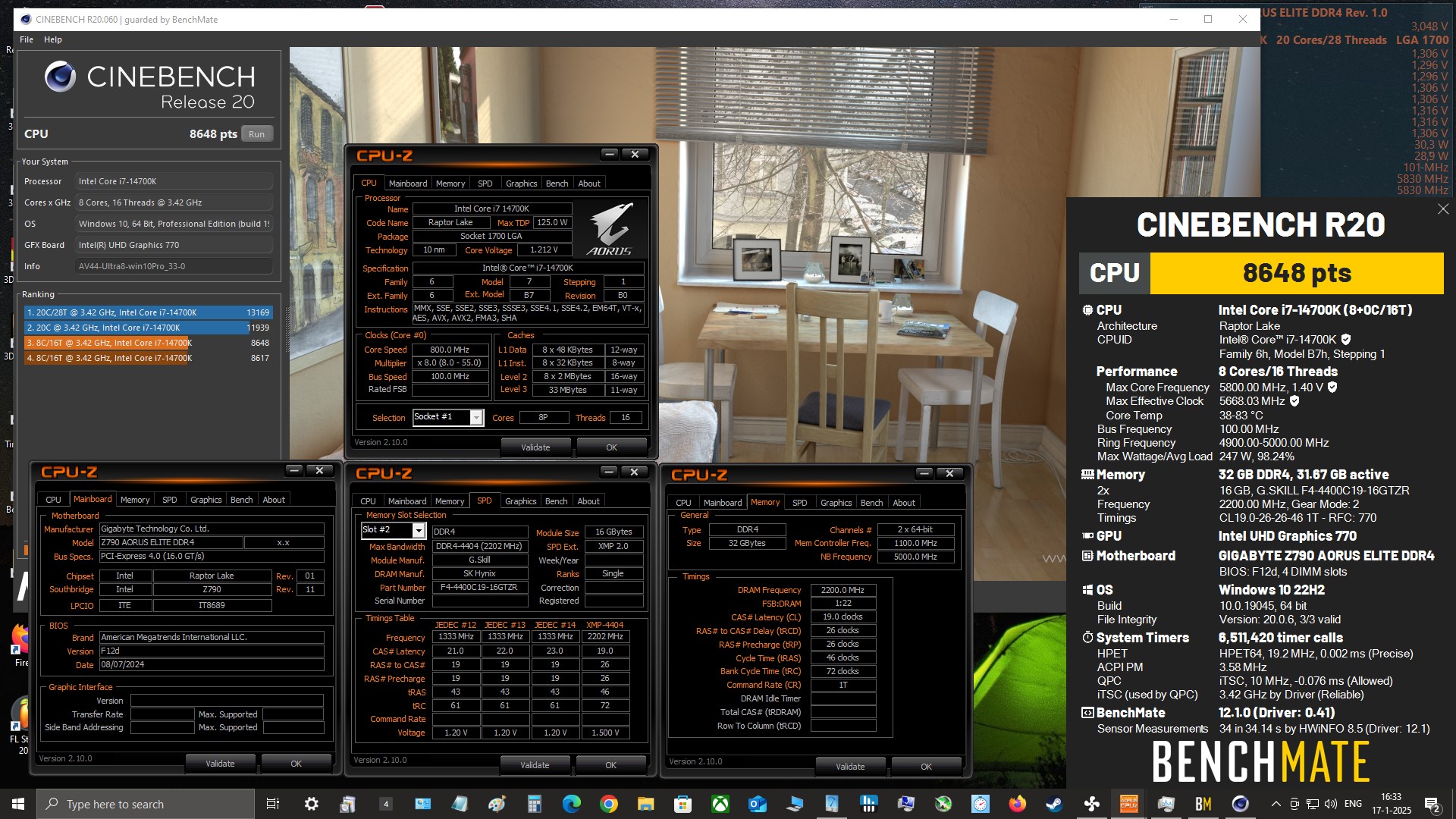Click Validate in CPU-Z memory window

pos(850,767)
